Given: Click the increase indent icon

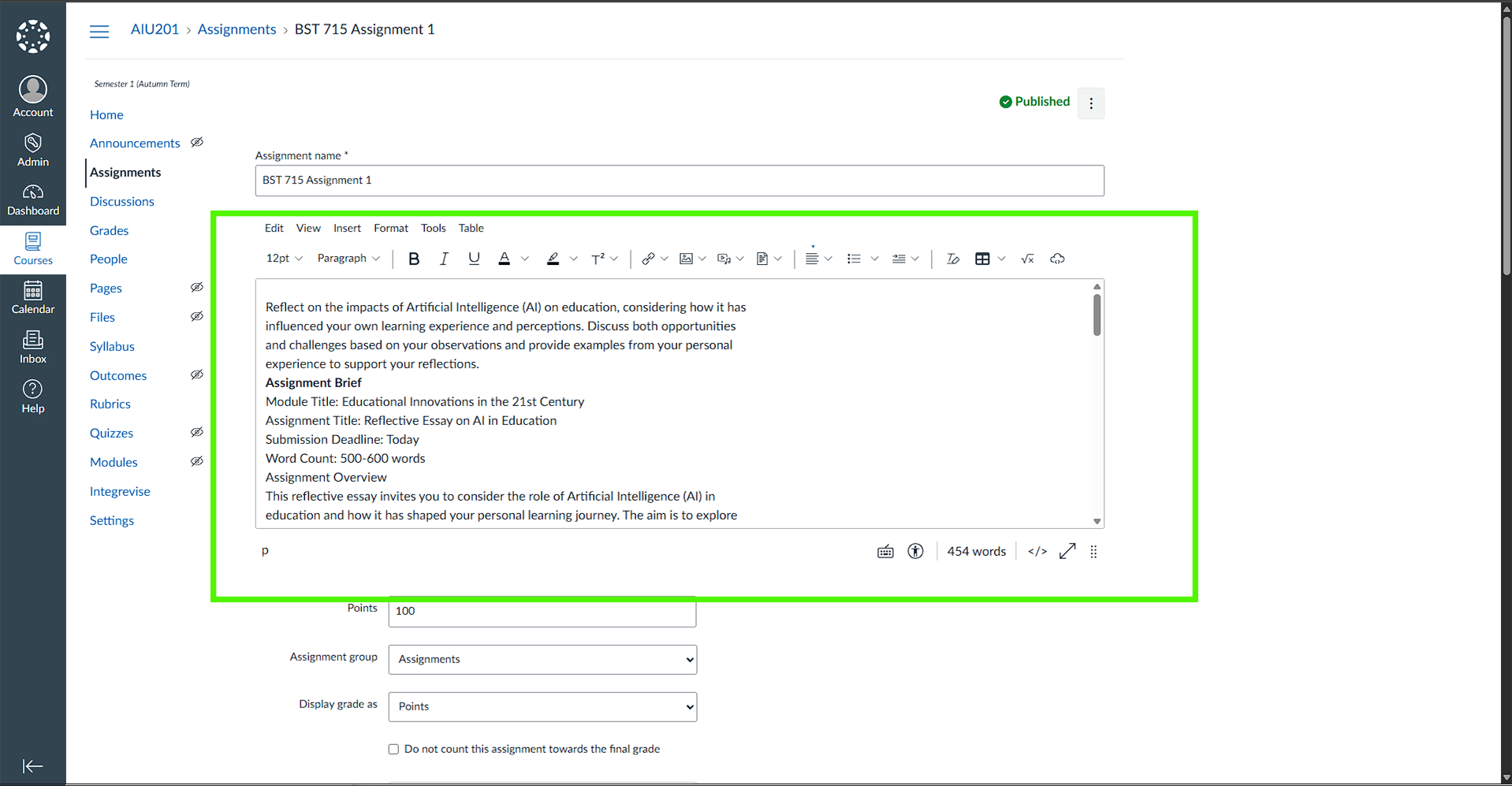Looking at the screenshot, I should pyautogui.click(x=899, y=259).
